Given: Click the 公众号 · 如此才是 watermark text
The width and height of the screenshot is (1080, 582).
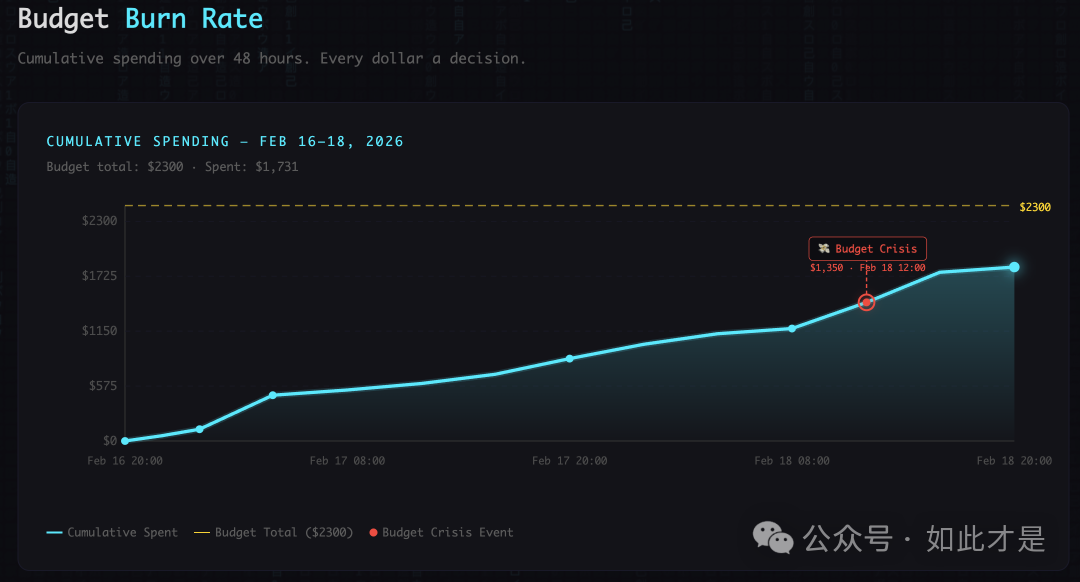Looking at the screenshot, I should click(x=925, y=539).
